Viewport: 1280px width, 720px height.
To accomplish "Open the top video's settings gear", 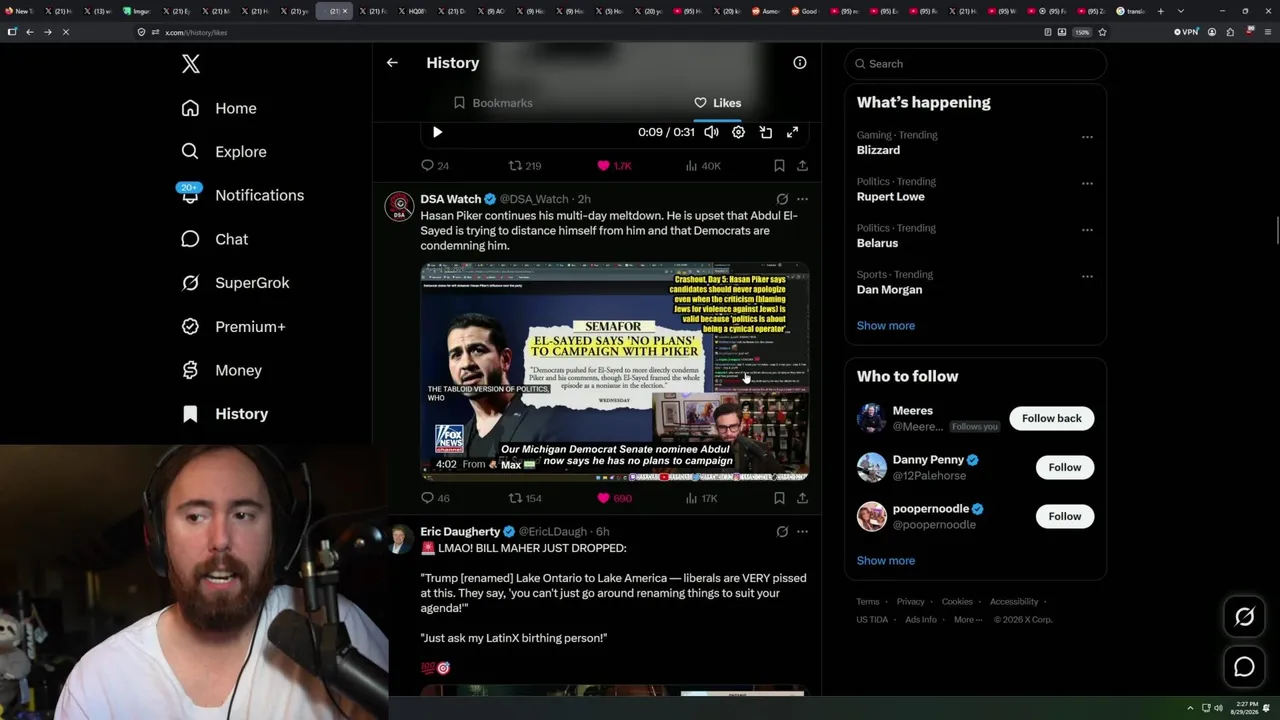I will coord(738,132).
